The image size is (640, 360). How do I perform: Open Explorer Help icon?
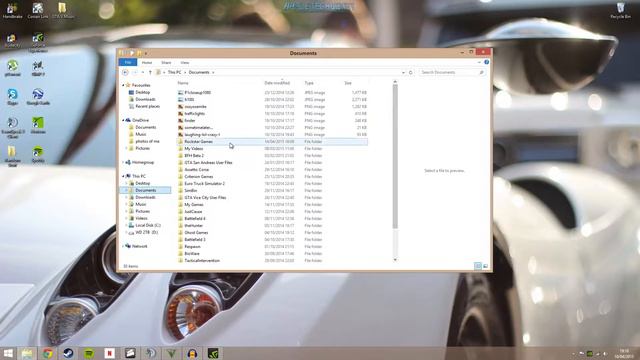pyautogui.click(x=487, y=62)
